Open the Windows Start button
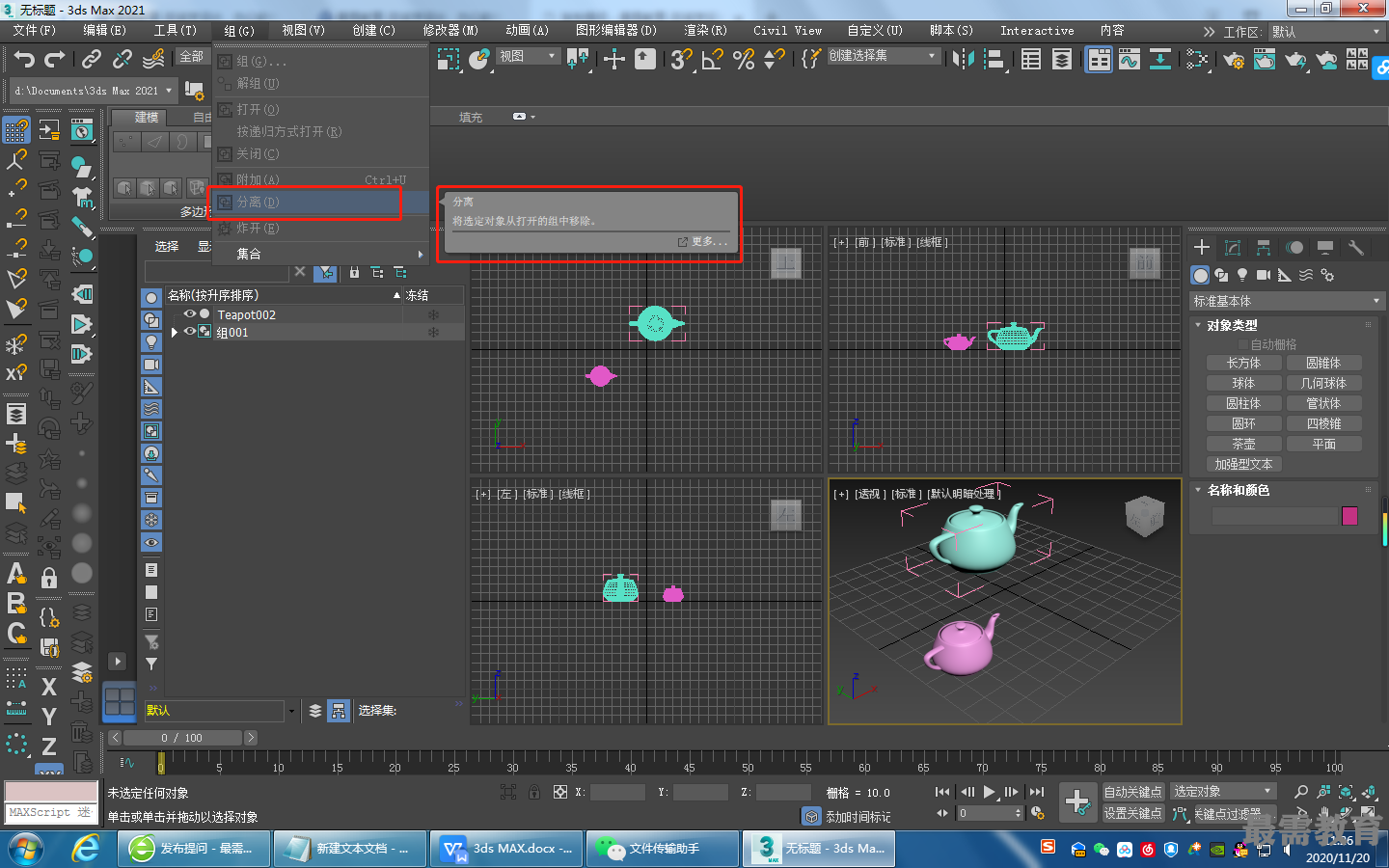1389x868 pixels. 26,849
